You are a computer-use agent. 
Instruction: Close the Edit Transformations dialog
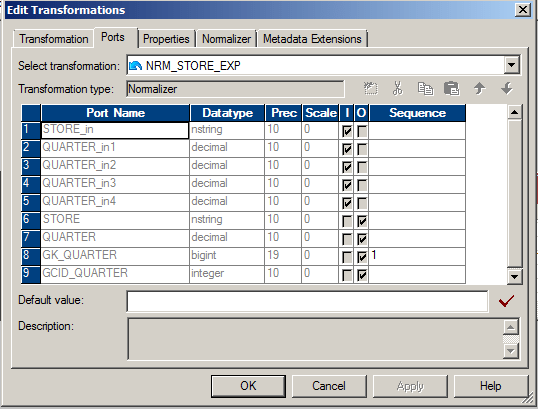523,9
